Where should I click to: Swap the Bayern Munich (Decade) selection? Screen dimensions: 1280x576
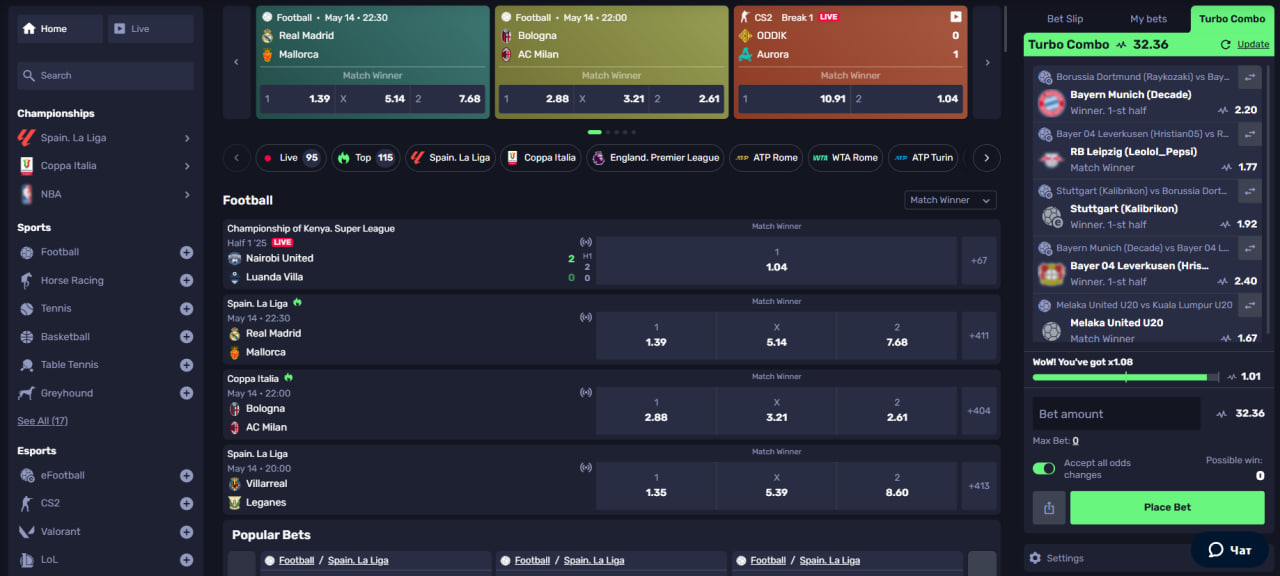click(1249, 77)
